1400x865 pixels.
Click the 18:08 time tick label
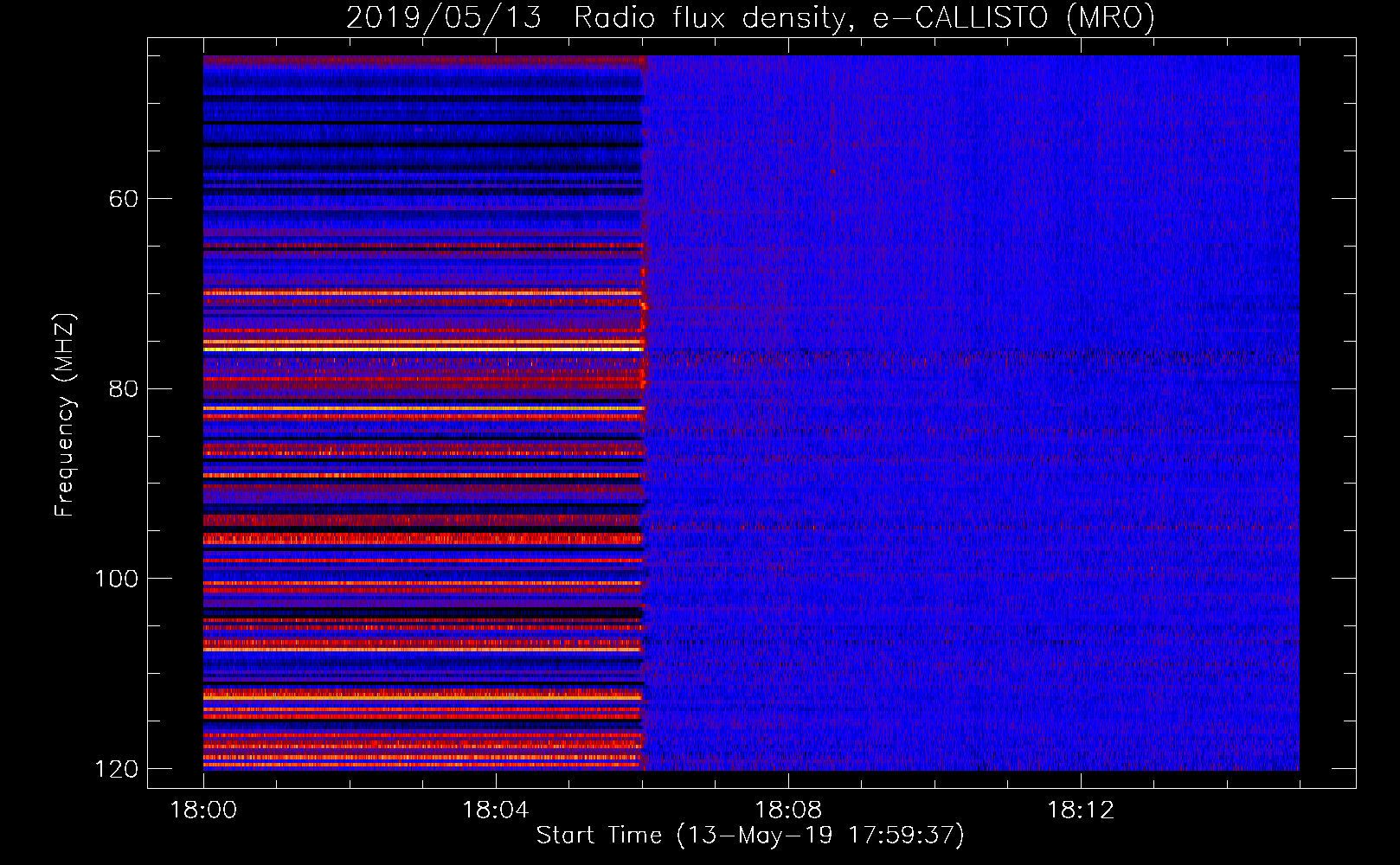(788, 810)
